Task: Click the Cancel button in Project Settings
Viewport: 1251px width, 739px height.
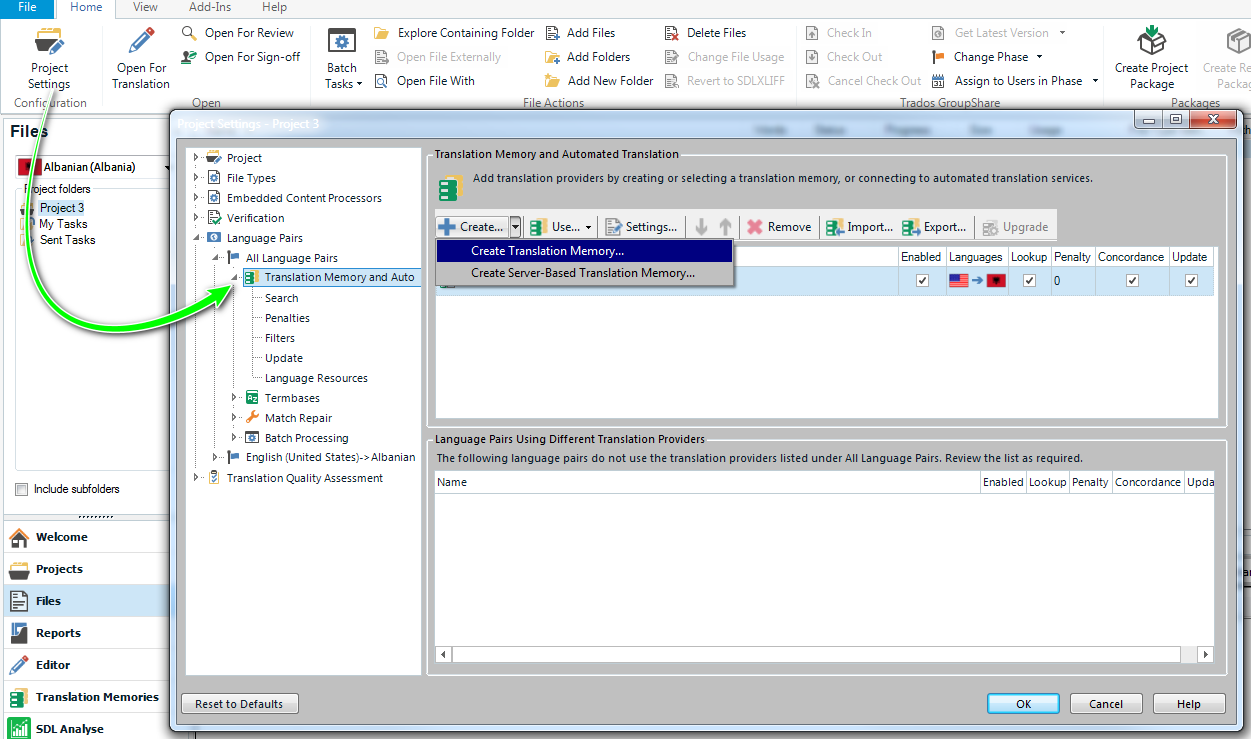Action: (x=1106, y=704)
